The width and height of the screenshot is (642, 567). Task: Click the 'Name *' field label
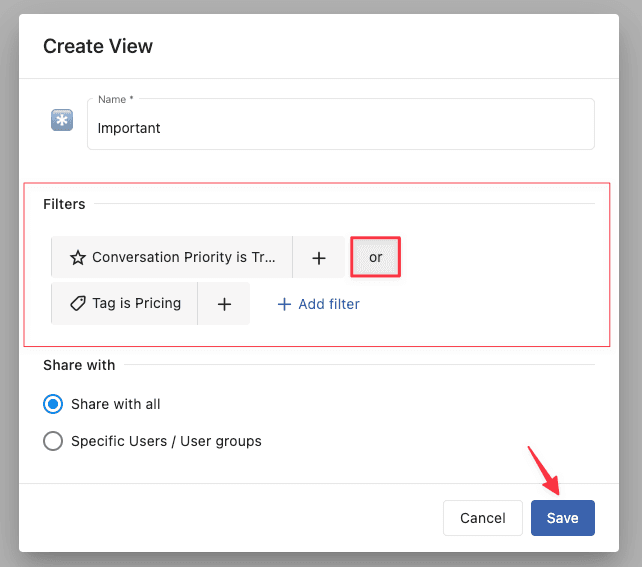tap(113, 99)
